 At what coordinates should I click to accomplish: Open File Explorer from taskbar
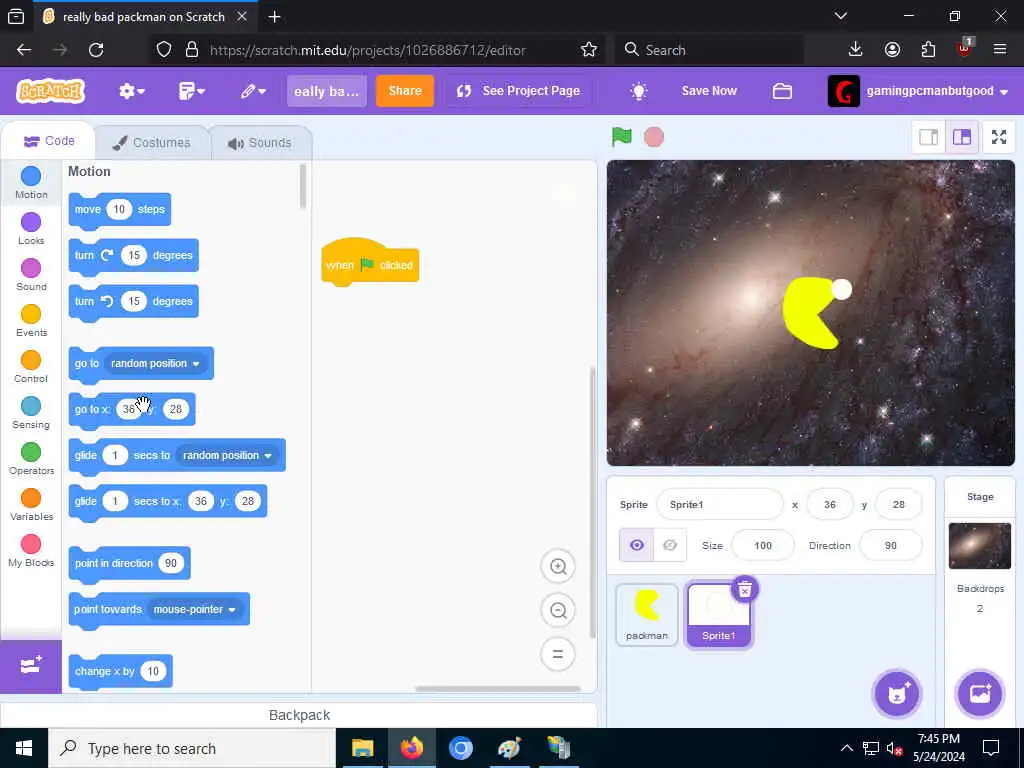[x=362, y=748]
